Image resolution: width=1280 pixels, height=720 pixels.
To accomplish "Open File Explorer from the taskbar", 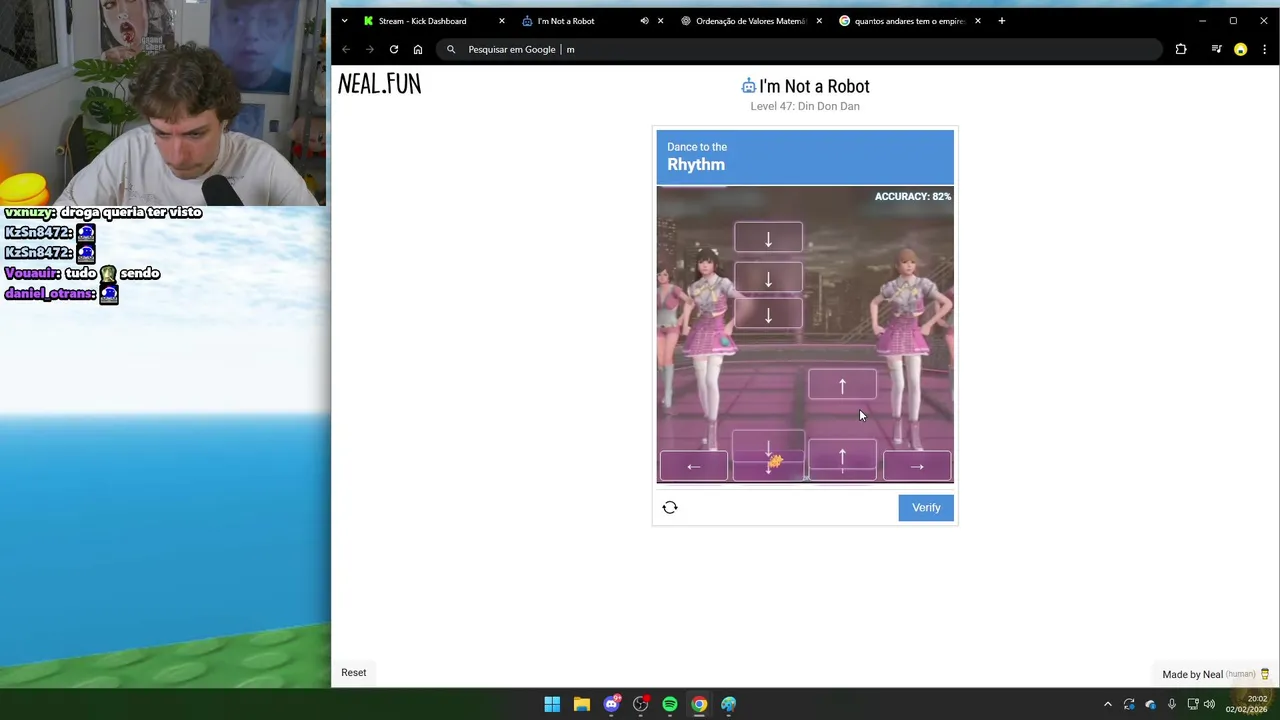I will (x=582, y=704).
